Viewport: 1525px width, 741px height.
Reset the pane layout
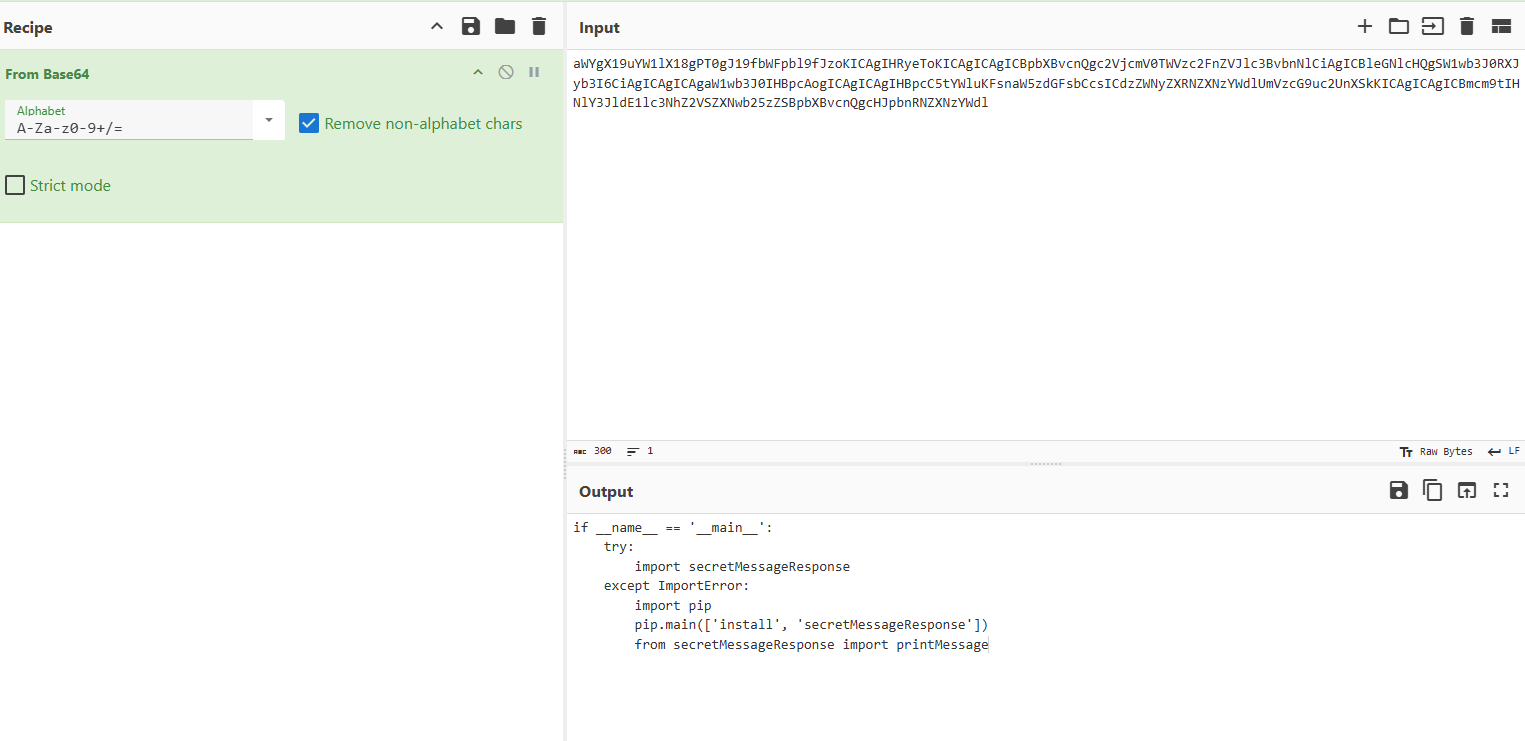click(x=1501, y=27)
